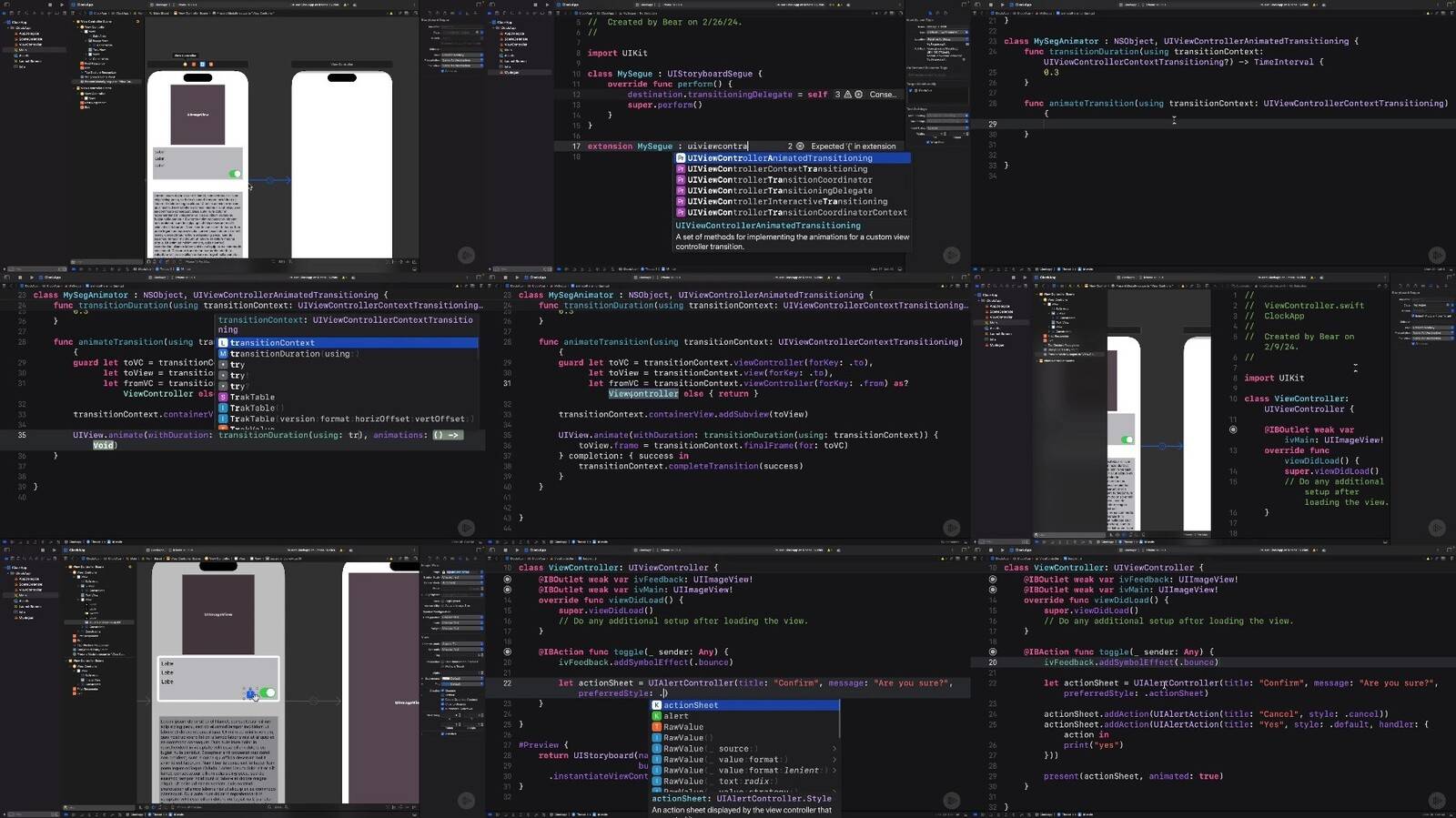Pick the alert suggestion in the completion list
This screenshot has width=1456, height=818.
(676, 716)
